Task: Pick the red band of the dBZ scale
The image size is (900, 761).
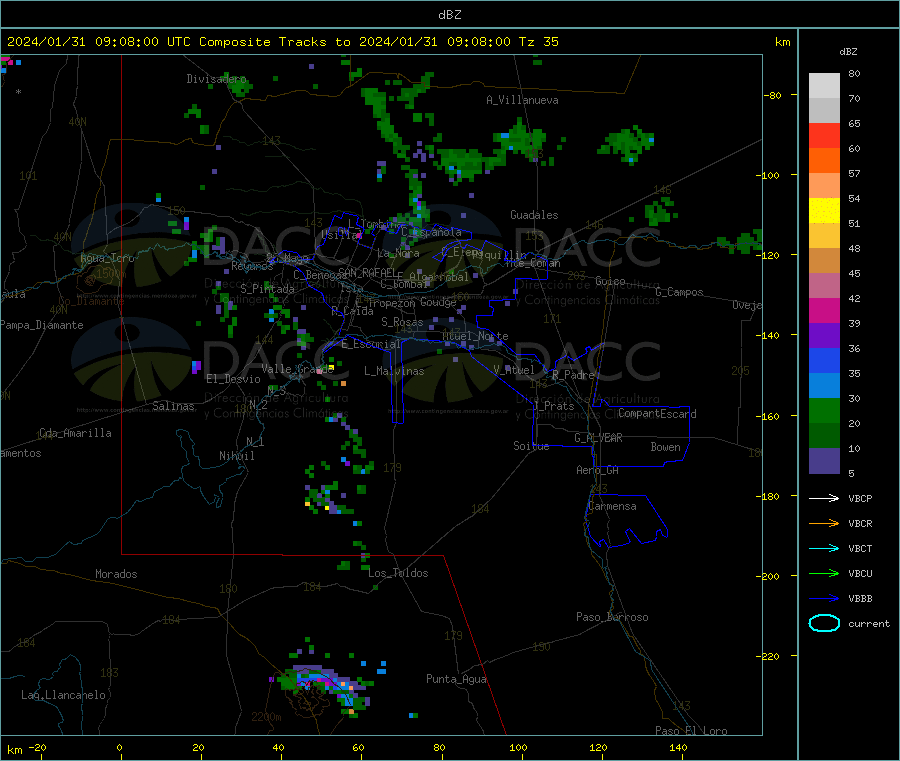Action: (x=824, y=135)
